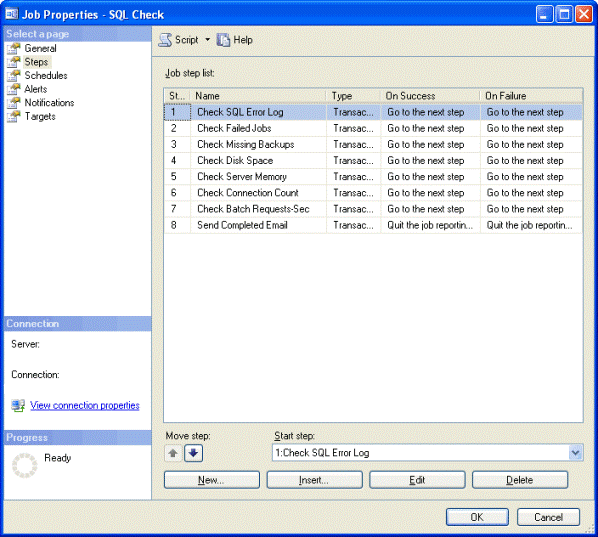Click the Type column header

pos(353,96)
